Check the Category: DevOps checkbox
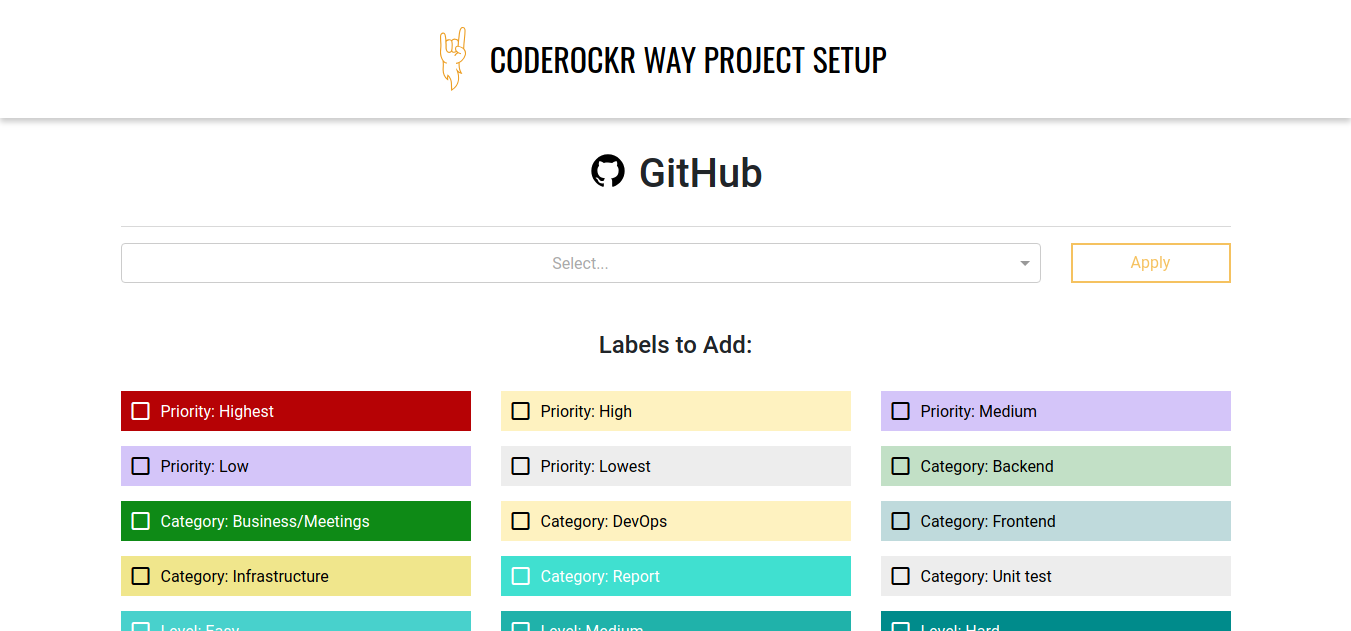1351x631 pixels. [521, 521]
